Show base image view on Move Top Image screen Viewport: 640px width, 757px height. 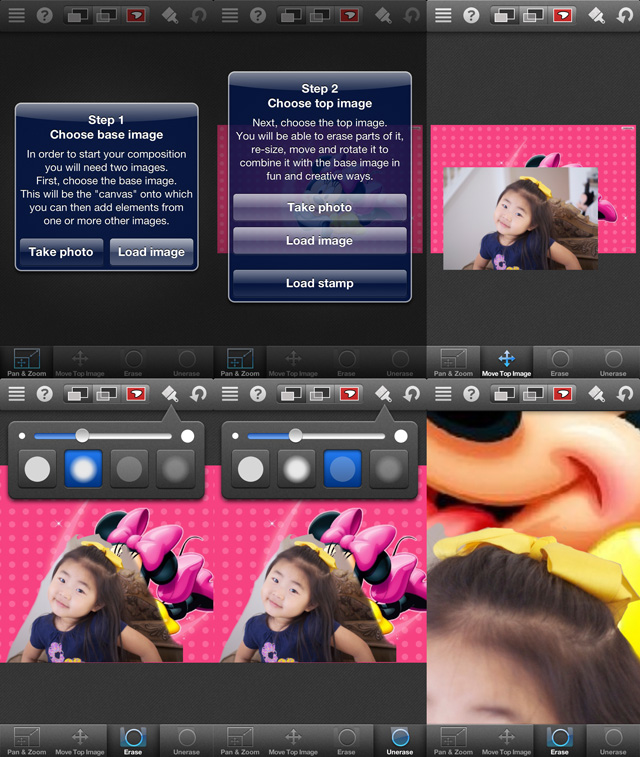(504, 15)
